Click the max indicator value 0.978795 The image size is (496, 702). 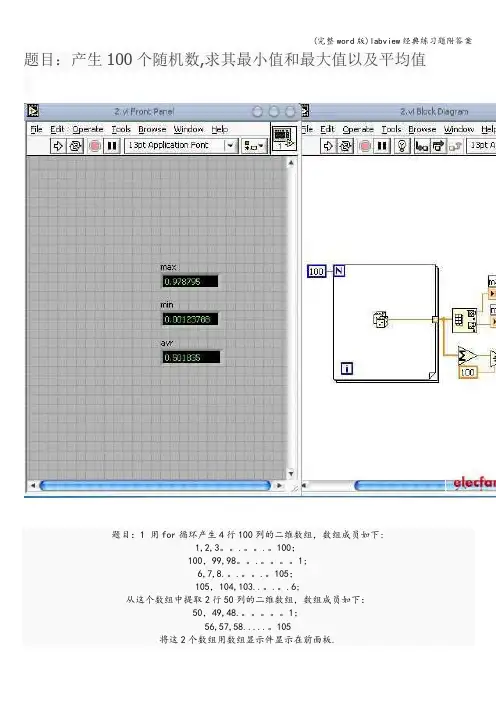(x=190, y=282)
